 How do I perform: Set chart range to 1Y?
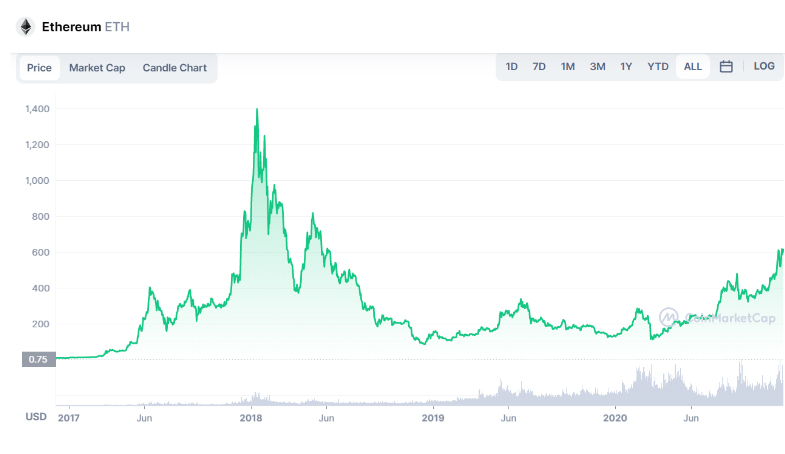pyautogui.click(x=626, y=67)
